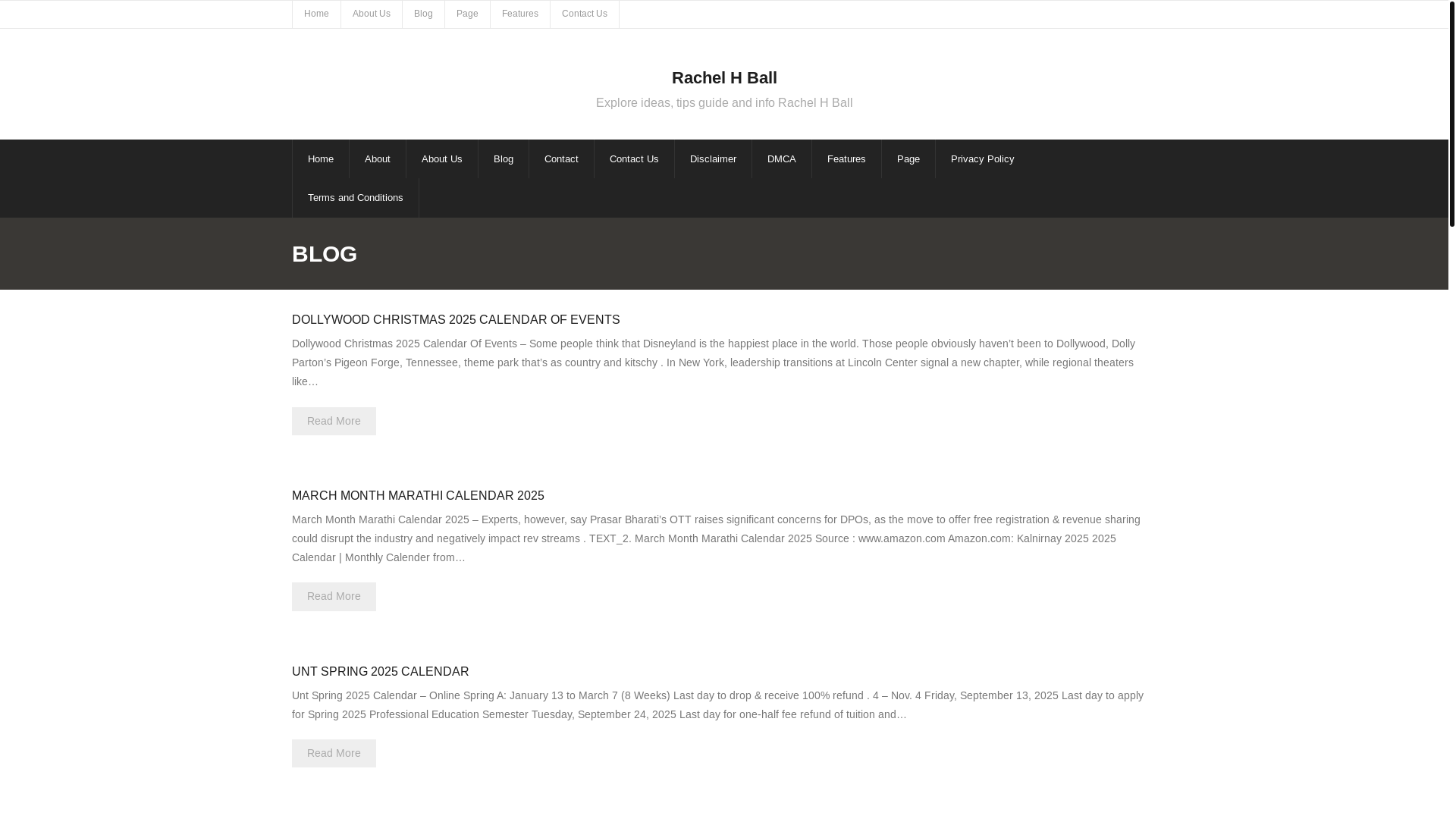Screen dimensions: 1456x819
Task: Open Home in the top bar
Action: click(x=316, y=14)
